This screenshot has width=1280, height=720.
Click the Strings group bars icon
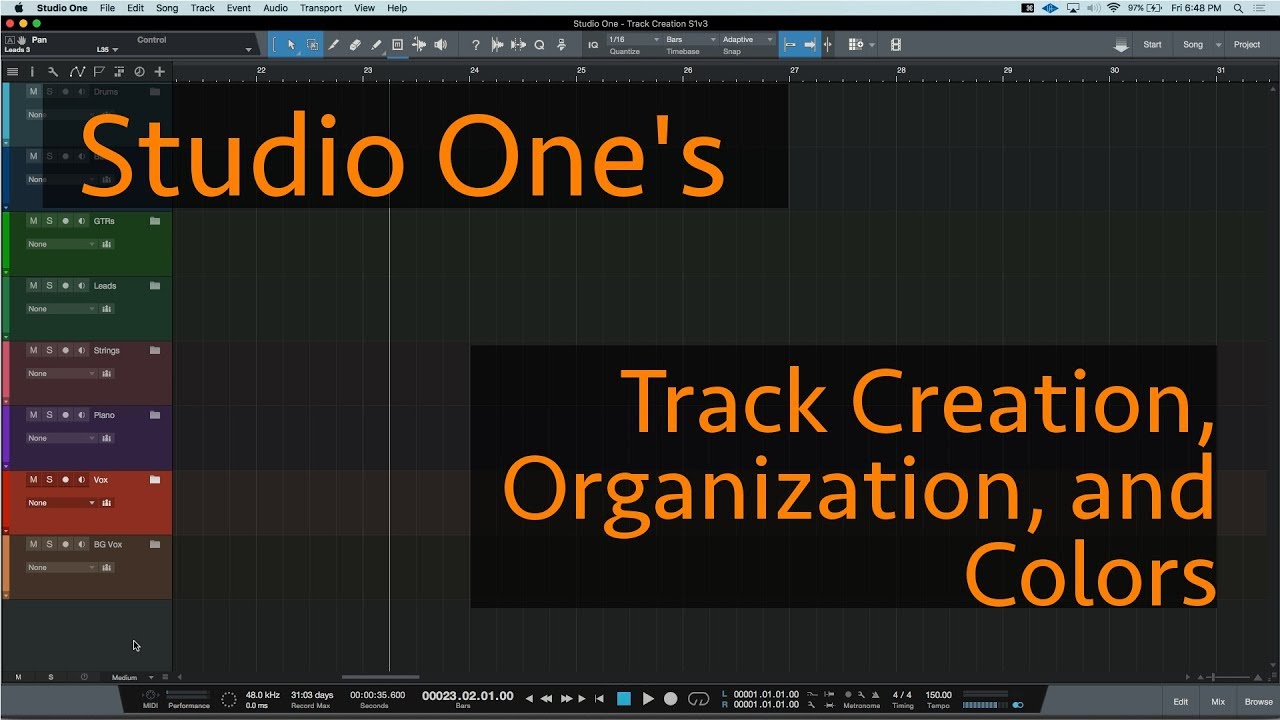click(x=107, y=374)
